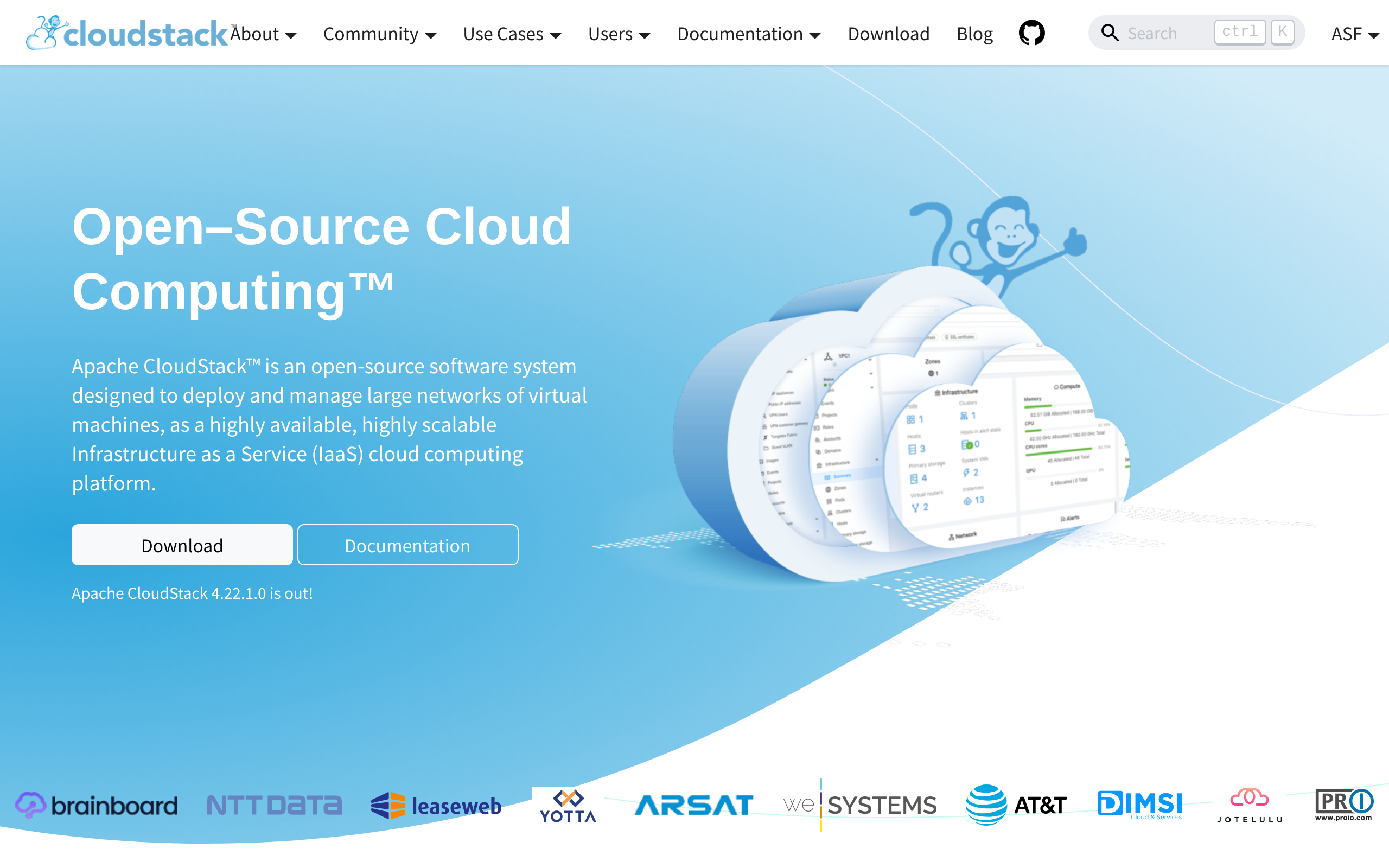Expand the Documentation dropdown in navbar
The image size is (1389, 868).
pyautogui.click(x=749, y=34)
